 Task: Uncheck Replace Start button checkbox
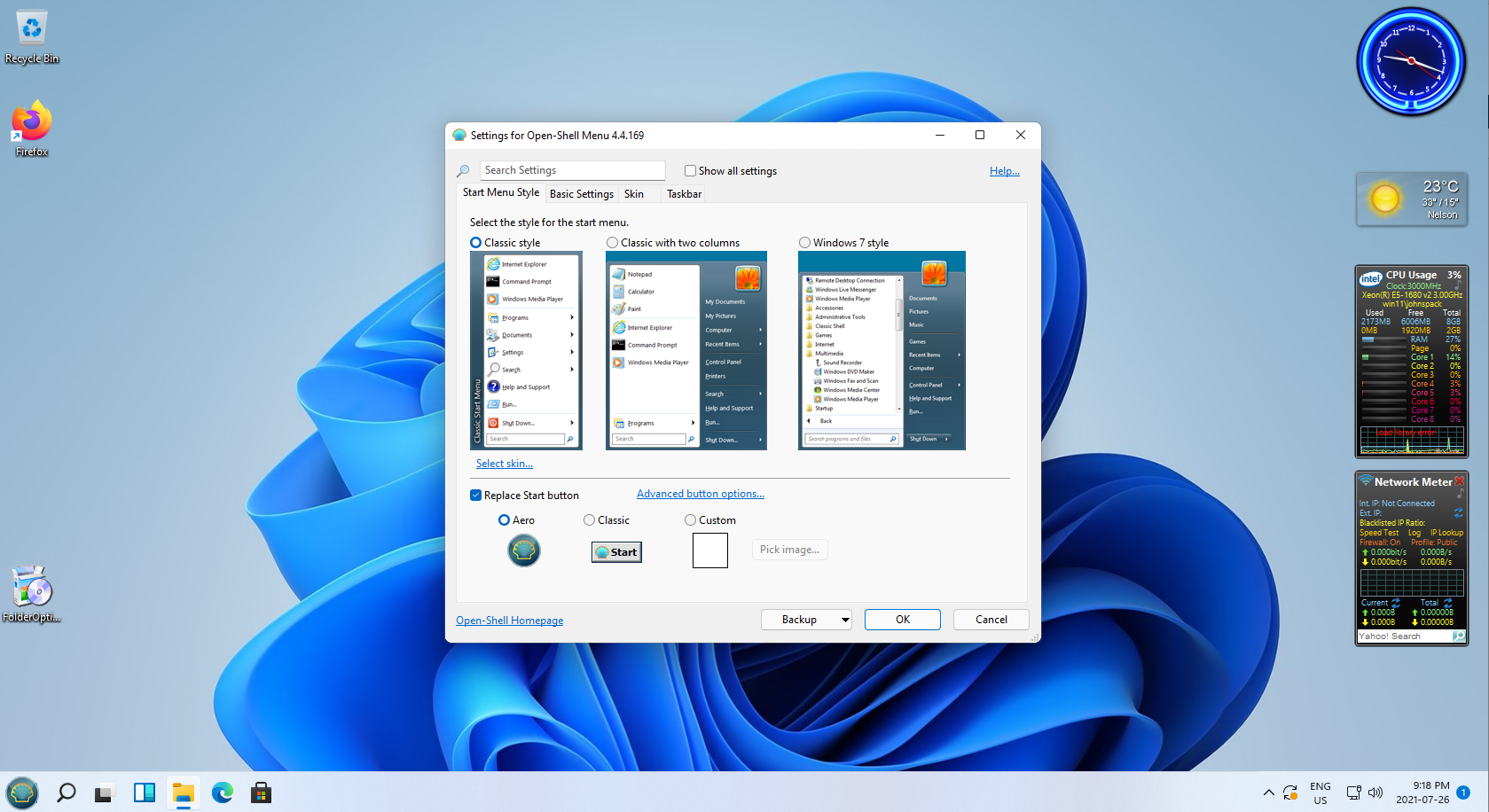[x=476, y=496]
